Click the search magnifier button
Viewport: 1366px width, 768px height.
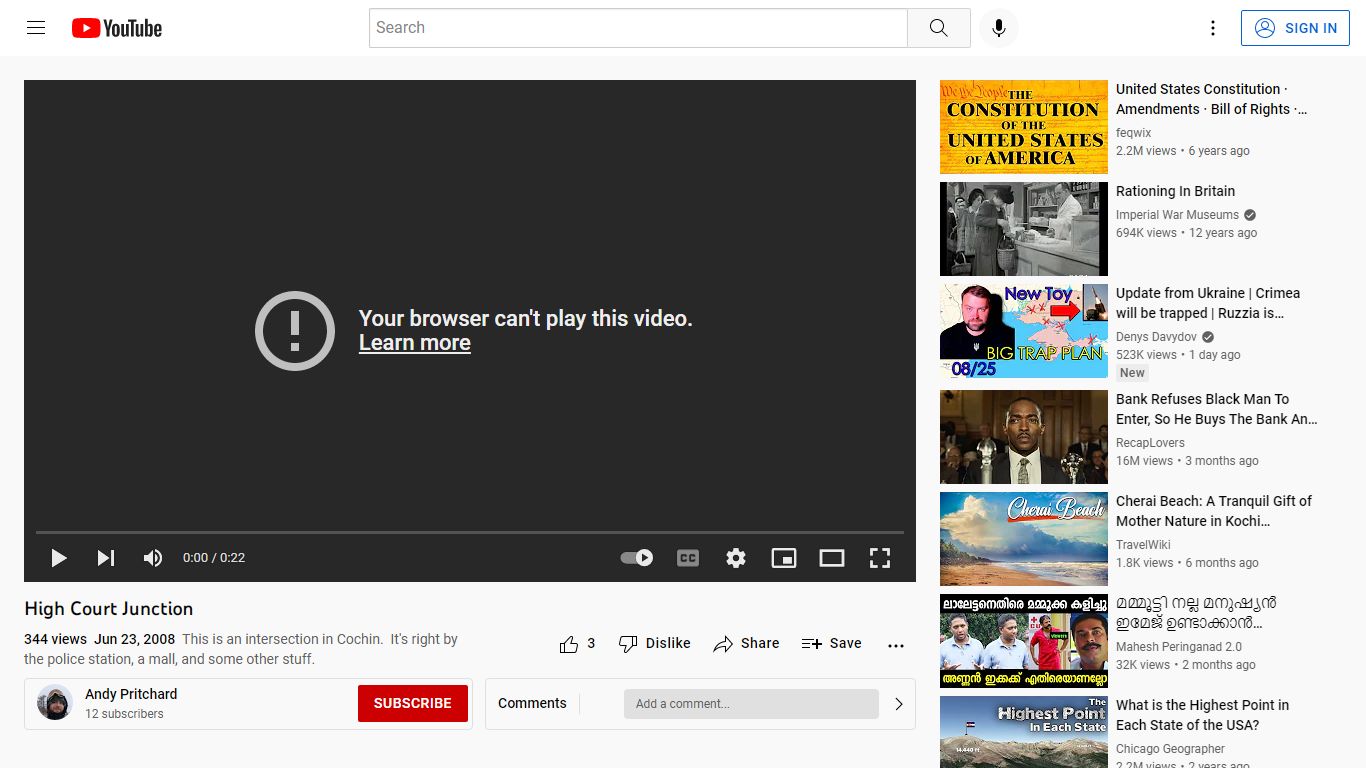[x=938, y=28]
